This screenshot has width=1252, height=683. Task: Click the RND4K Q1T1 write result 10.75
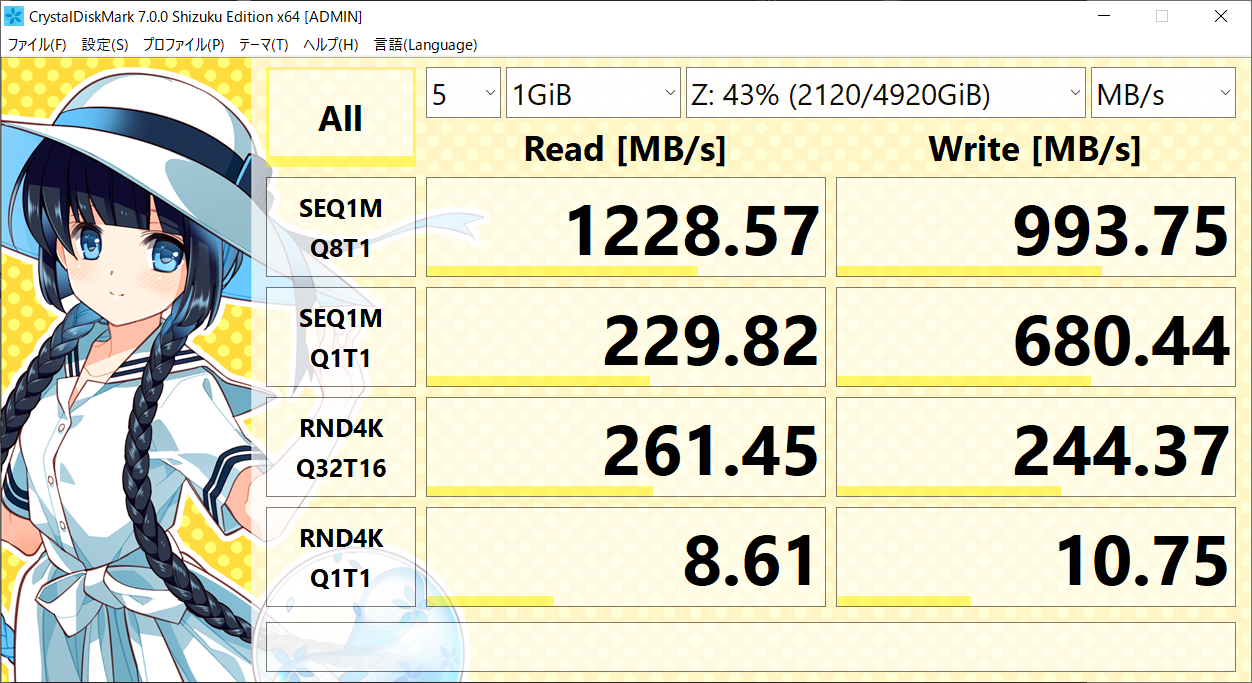tap(1036, 557)
